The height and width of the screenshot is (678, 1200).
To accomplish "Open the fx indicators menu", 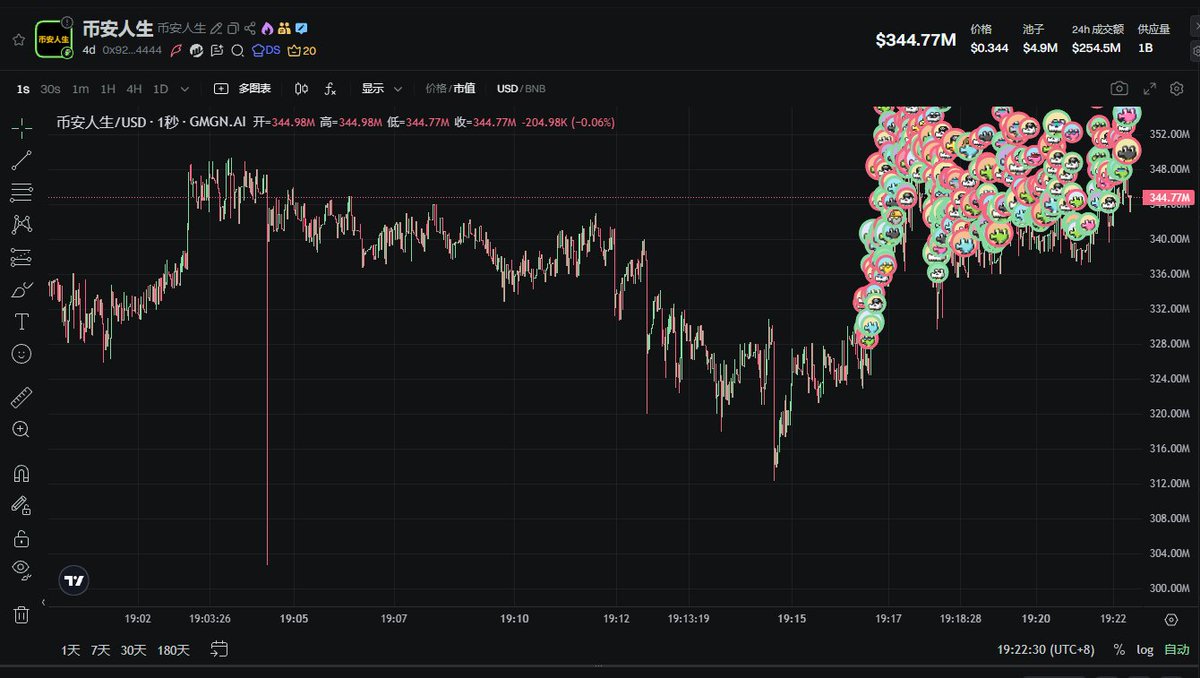I will [331, 89].
